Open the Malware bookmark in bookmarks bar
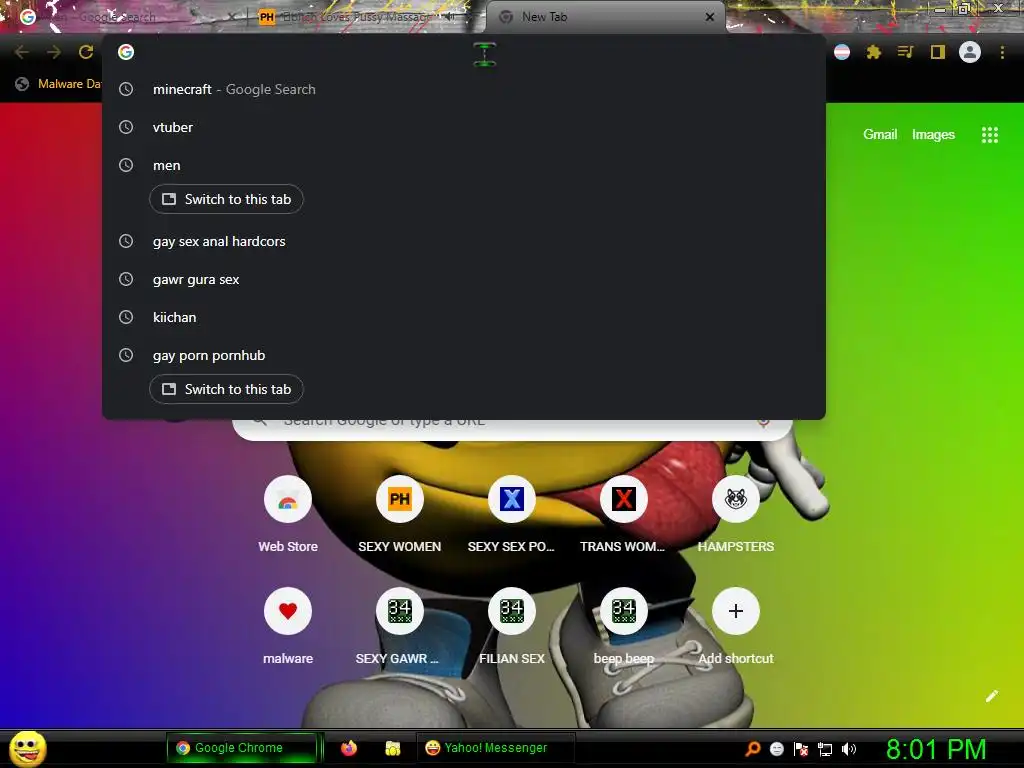 59,84
